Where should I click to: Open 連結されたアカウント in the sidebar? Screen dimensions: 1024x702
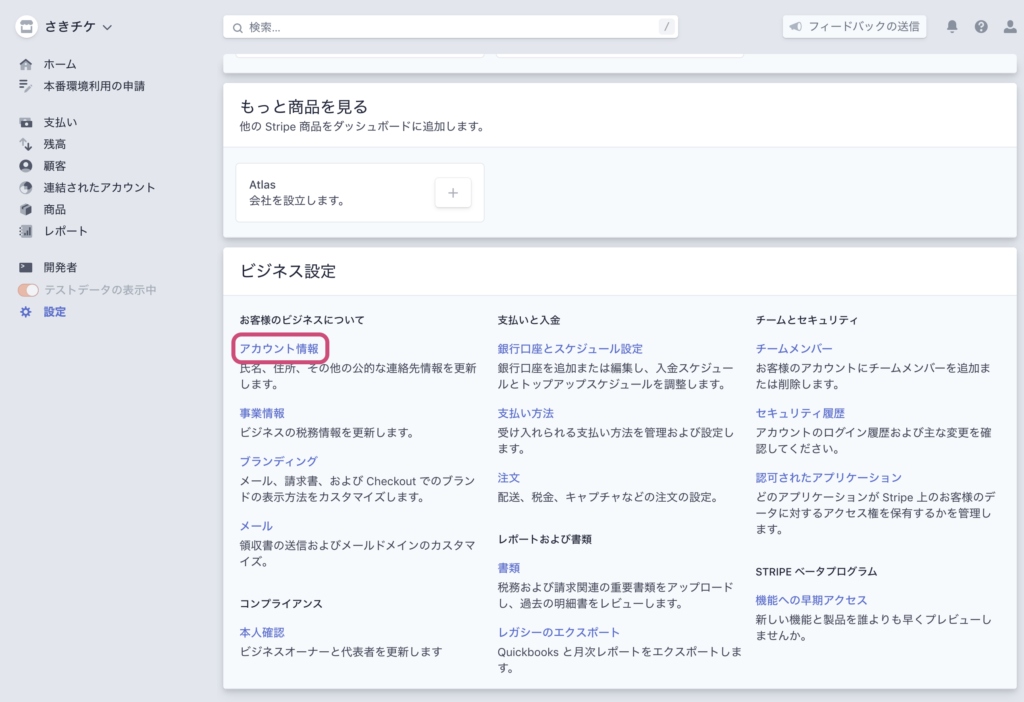(99, 188)
